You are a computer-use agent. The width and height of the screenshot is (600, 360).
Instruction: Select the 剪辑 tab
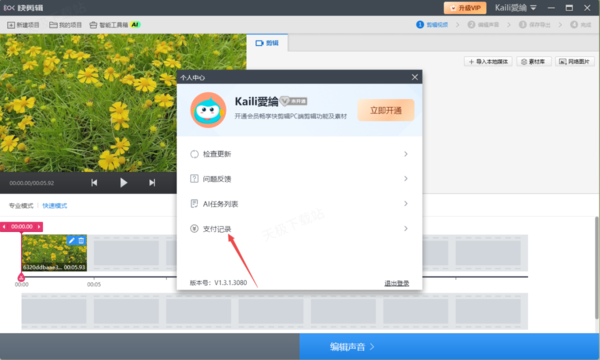[267, 43]
